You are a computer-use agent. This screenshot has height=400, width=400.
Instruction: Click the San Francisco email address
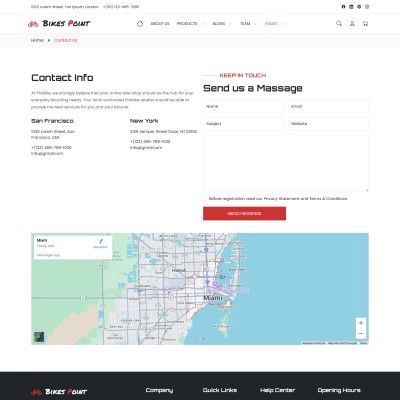[47, 154]
